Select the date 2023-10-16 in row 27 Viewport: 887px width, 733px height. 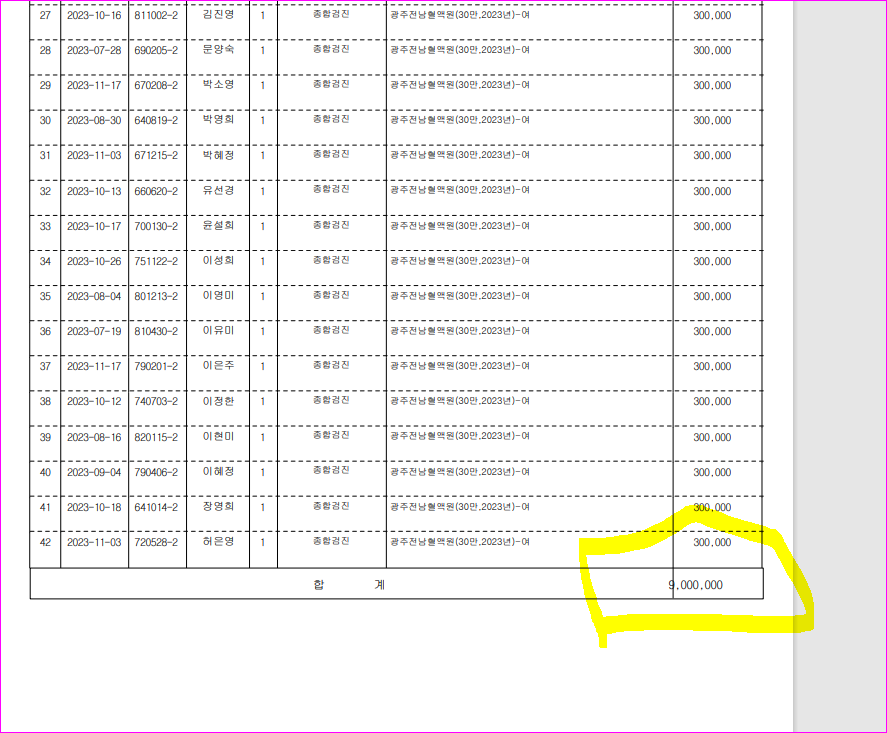pyautogui.click(x=94, y=15)
